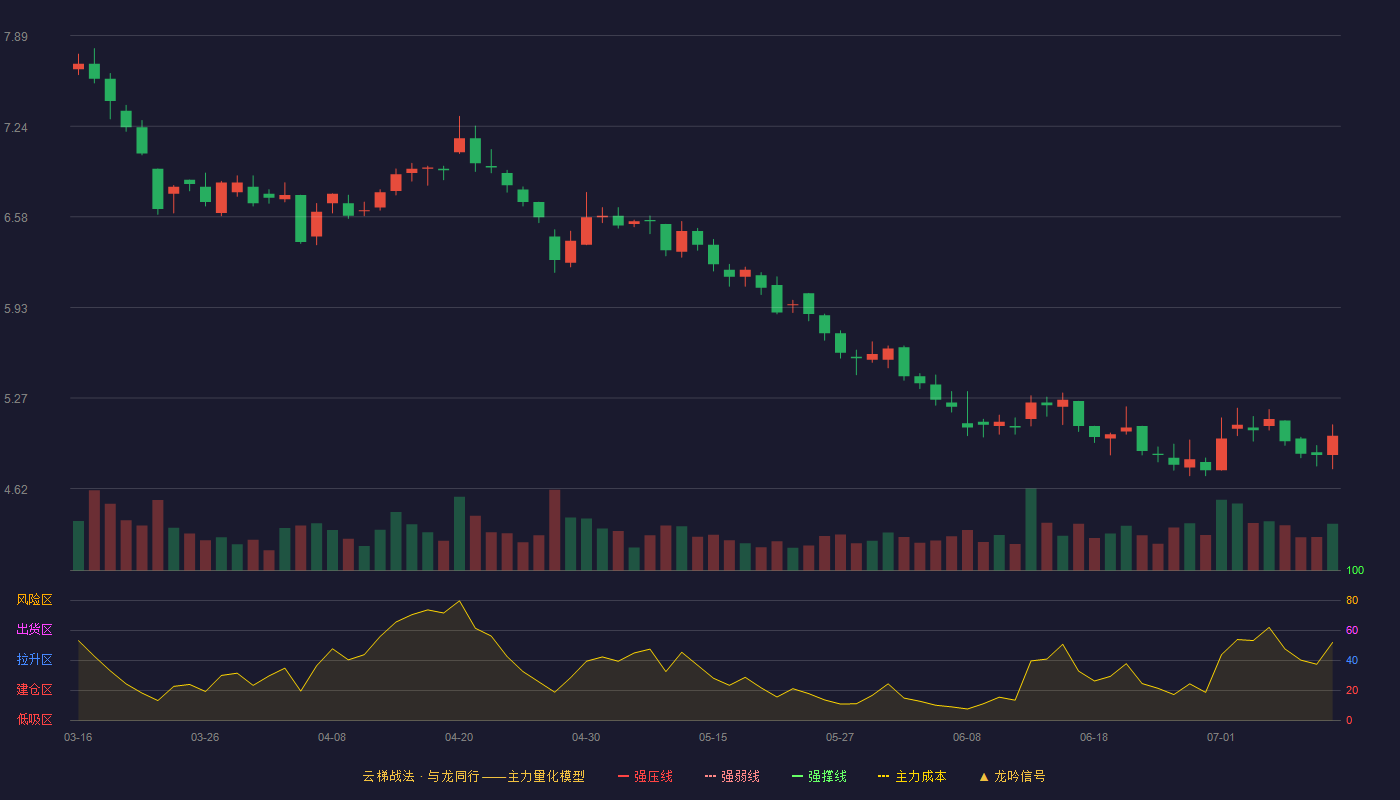Screen dimensions: 1400x800
Task: Click the 03-26 date label
Action: tap(205, 737)
